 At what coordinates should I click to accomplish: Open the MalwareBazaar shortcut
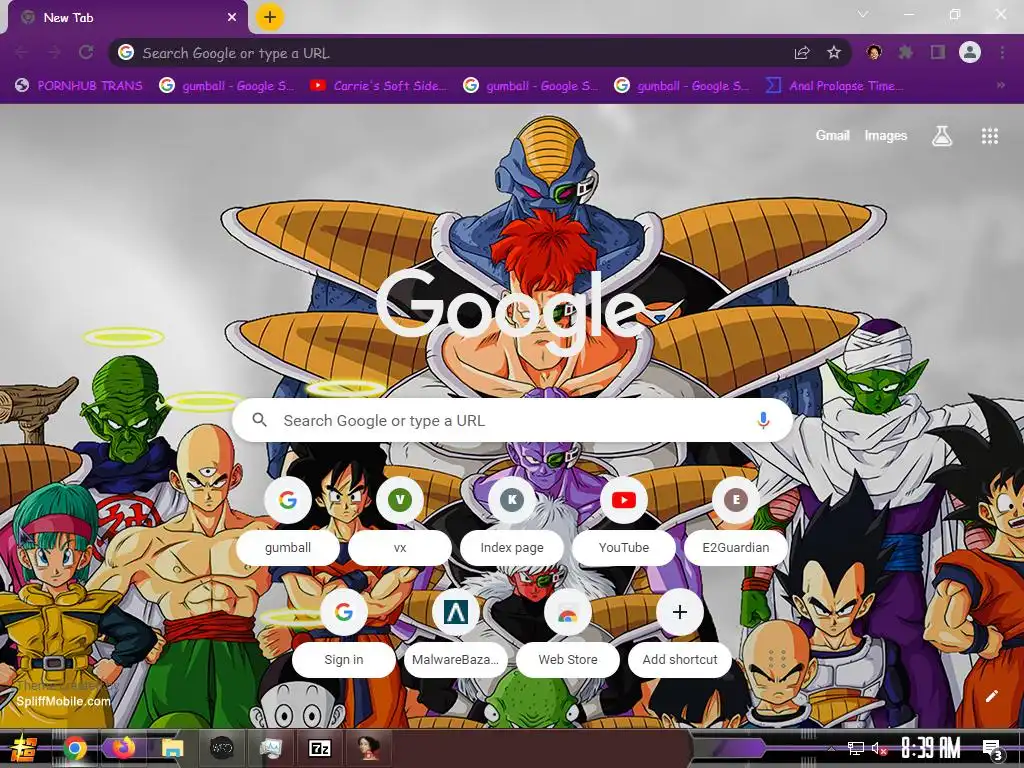point(455,635)
